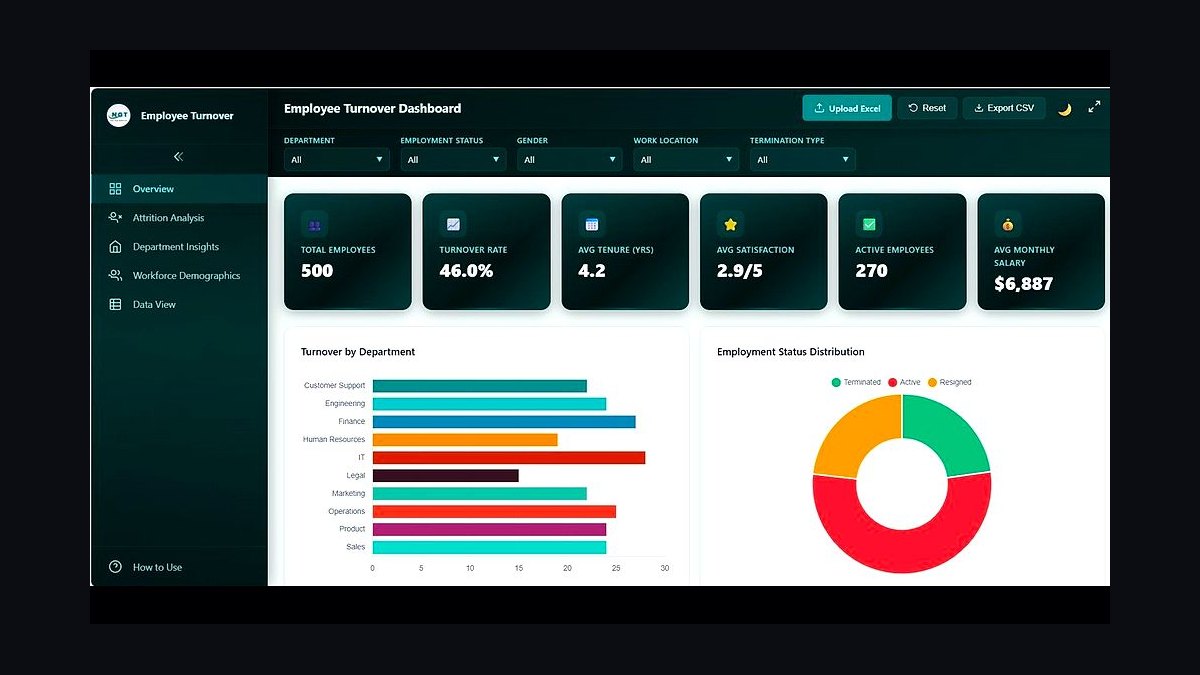Image resolution: width=1200 pixels, height=675 pixels.
Task: Open the Employment Status dropdown
Action: (453, 160)
